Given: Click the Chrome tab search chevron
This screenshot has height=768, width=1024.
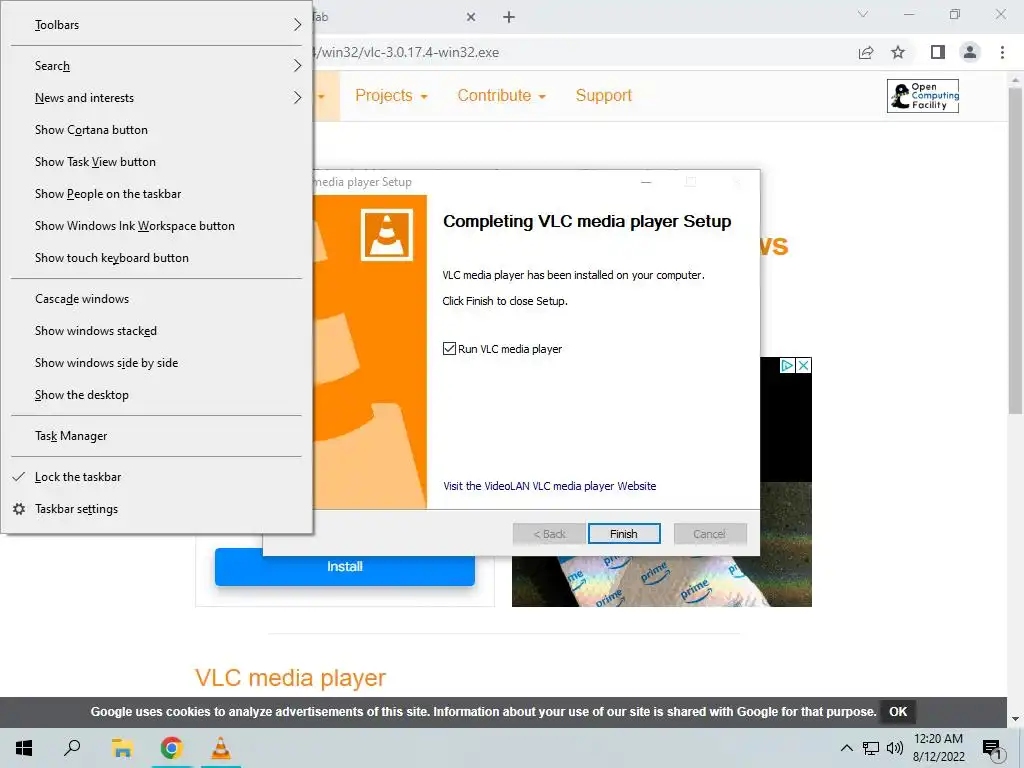Looking at the screenshot, I should [x=863, y=14].
